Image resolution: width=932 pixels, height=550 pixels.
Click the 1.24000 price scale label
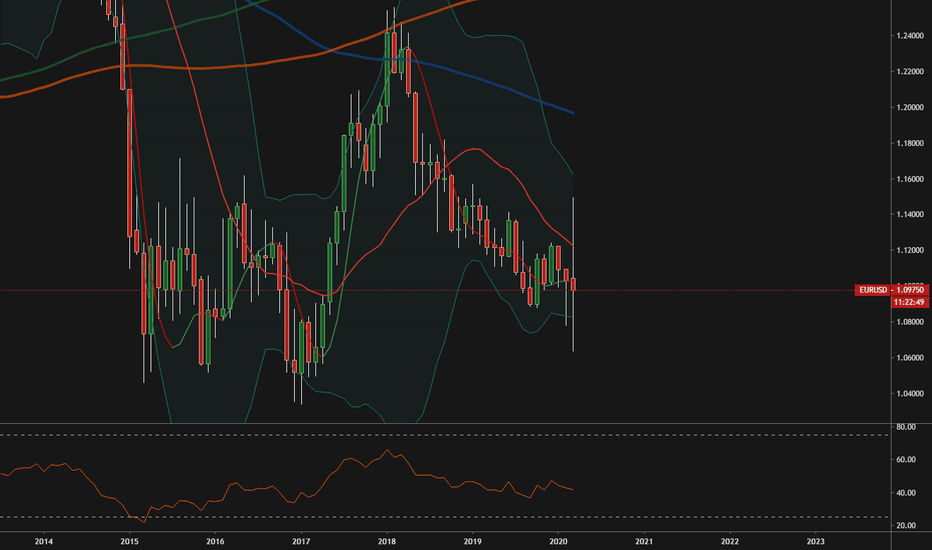pos(910,36)
